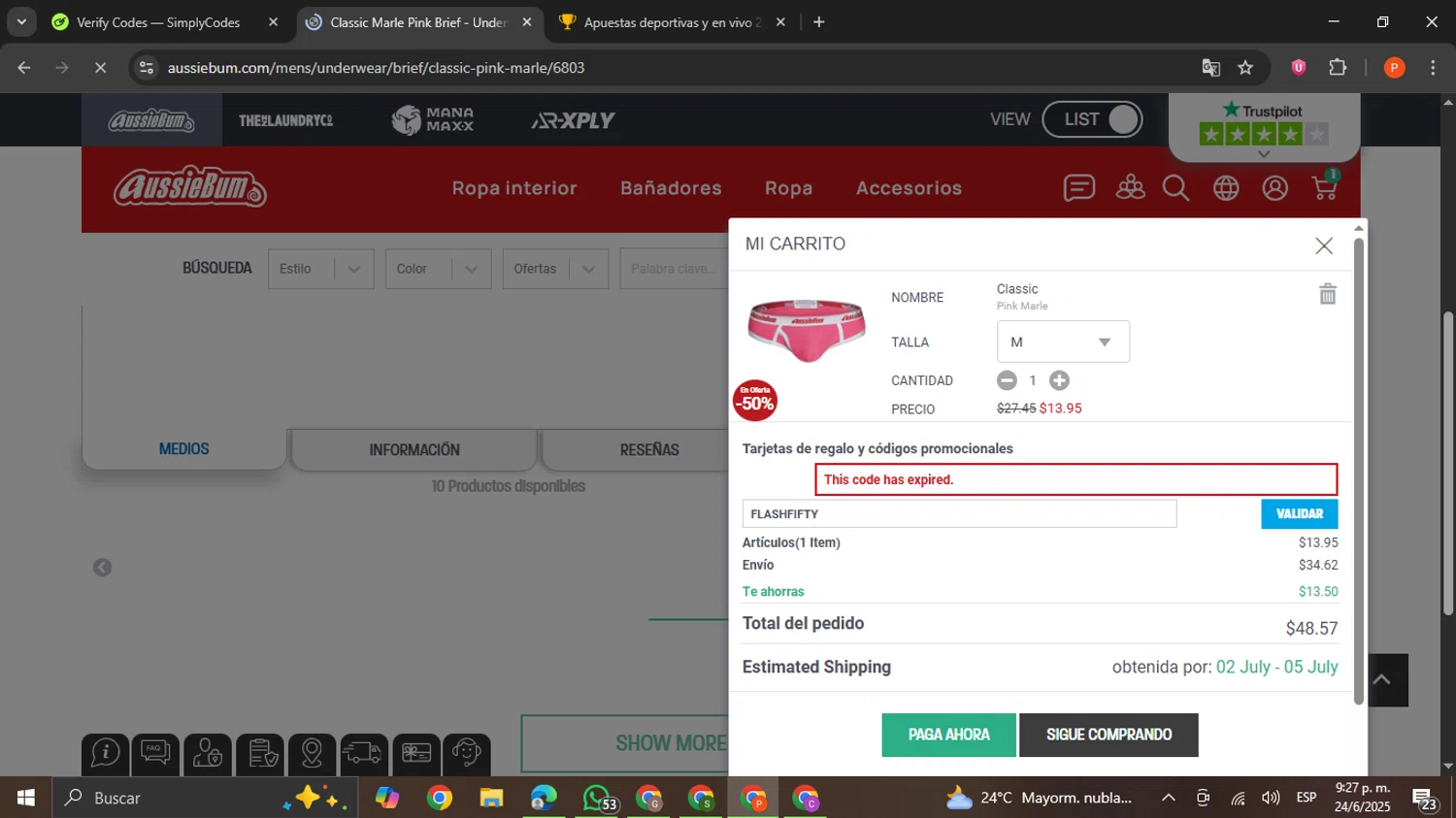Viewport: 1456px width, 818px height.
Task: Click the translate page icon in address bar
Action: point(1210,68)
